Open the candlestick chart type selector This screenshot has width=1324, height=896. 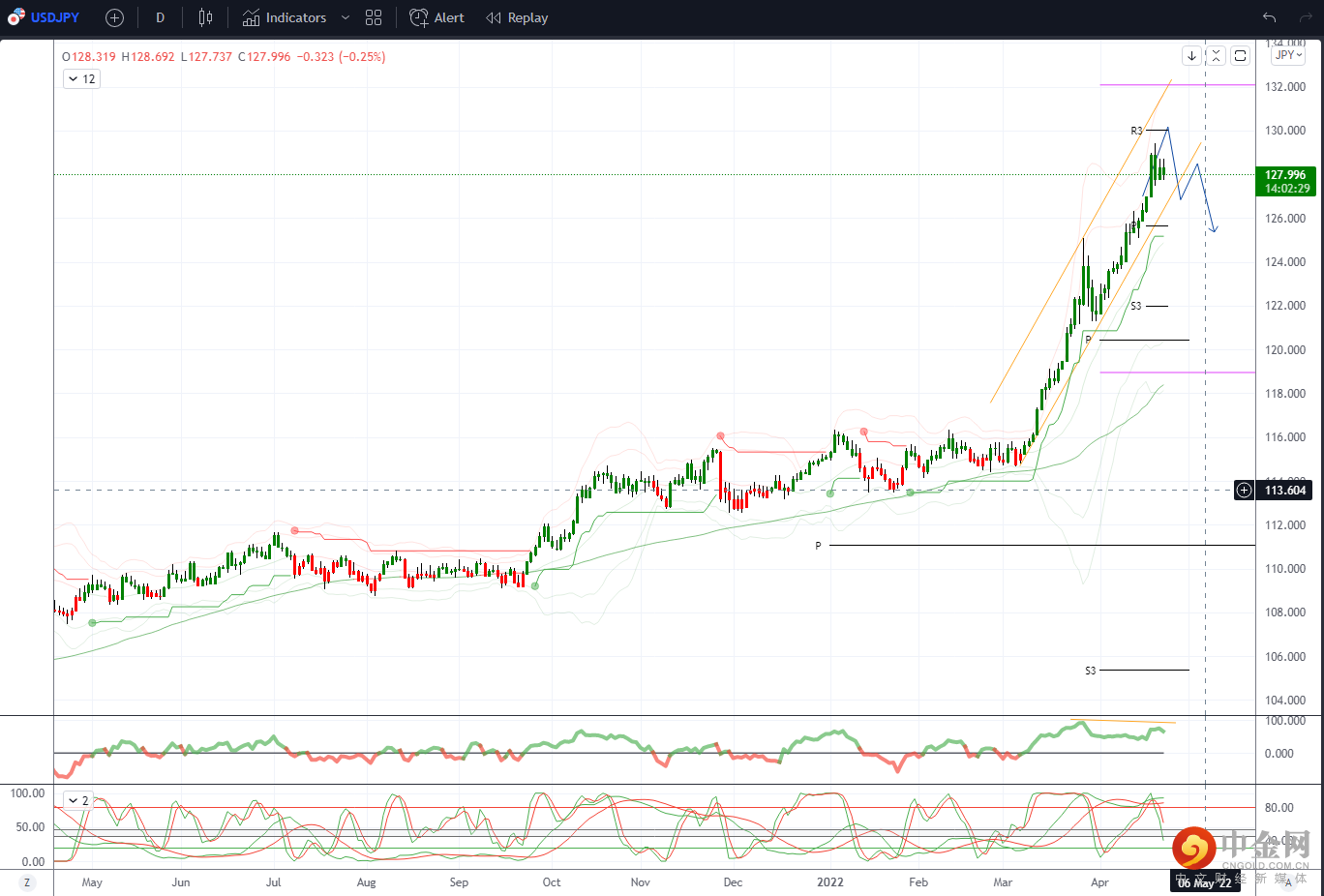205,17
